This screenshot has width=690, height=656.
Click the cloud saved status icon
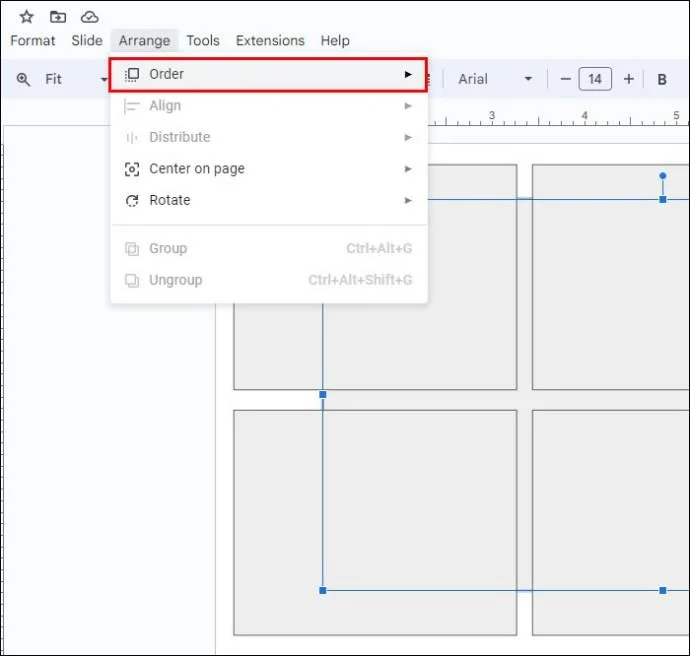tap(89, 17)
